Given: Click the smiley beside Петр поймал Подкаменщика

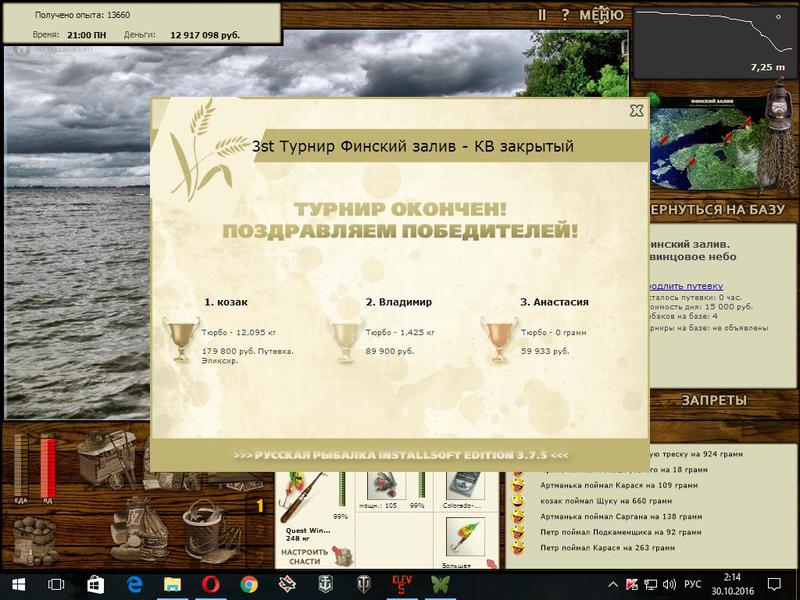Looking at the screenshot, I should 518,532.
